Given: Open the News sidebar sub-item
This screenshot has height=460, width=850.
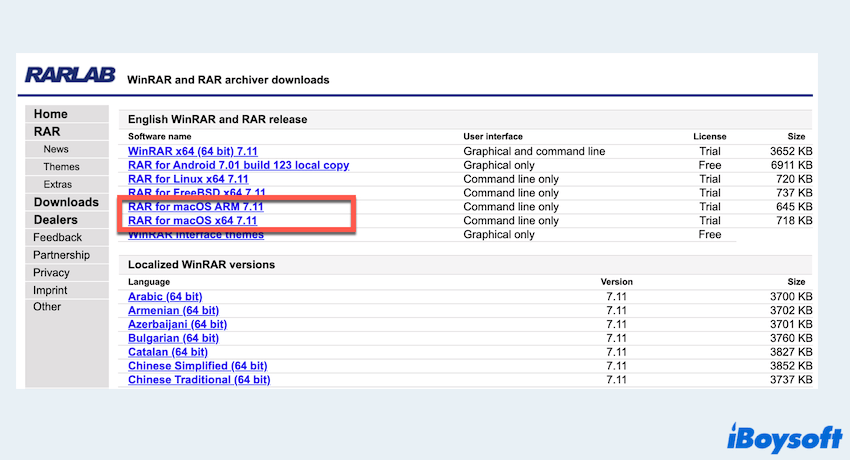Looking at the screenshot, I should 56,149.
